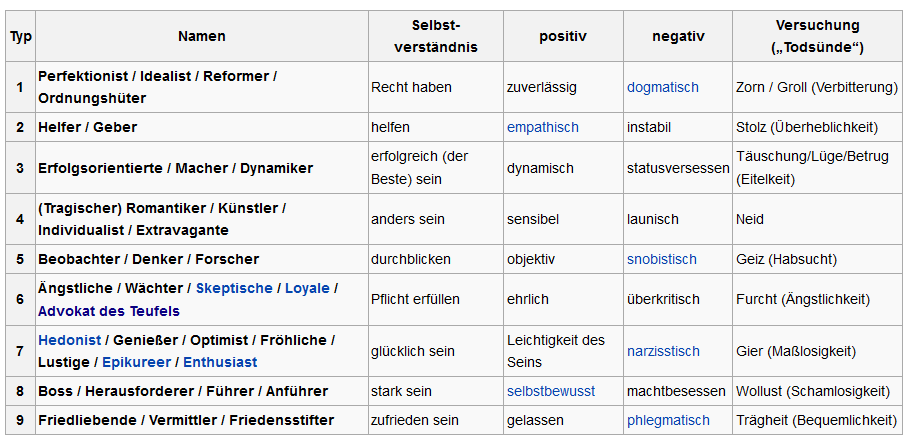This screenshot has width=913, height=444.
Task: Select the Trägheit (Bequemlichkeit) cell
Action: coord(818,420)
